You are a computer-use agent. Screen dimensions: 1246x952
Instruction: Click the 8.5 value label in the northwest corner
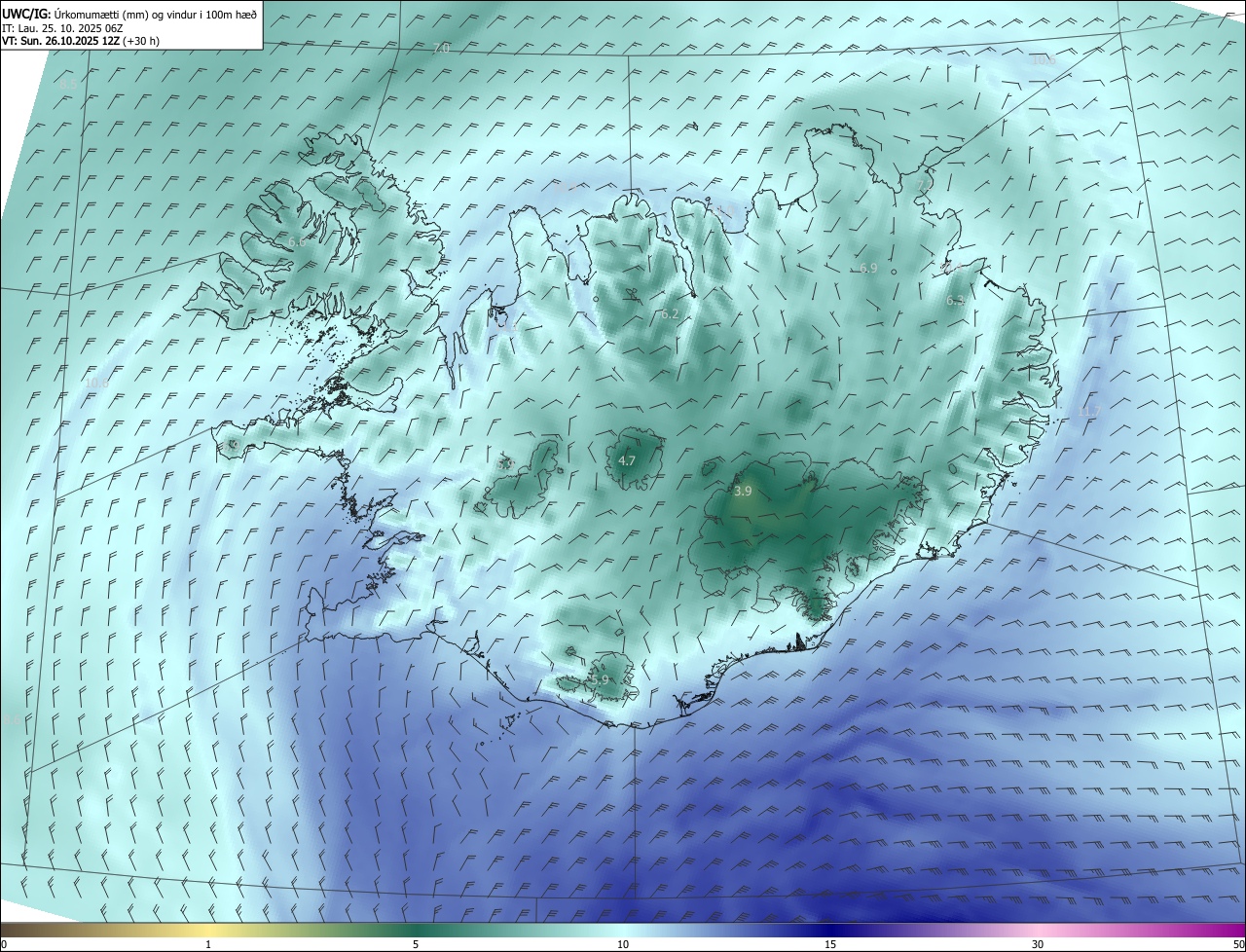pyautogui.click(x=68, y=85)
